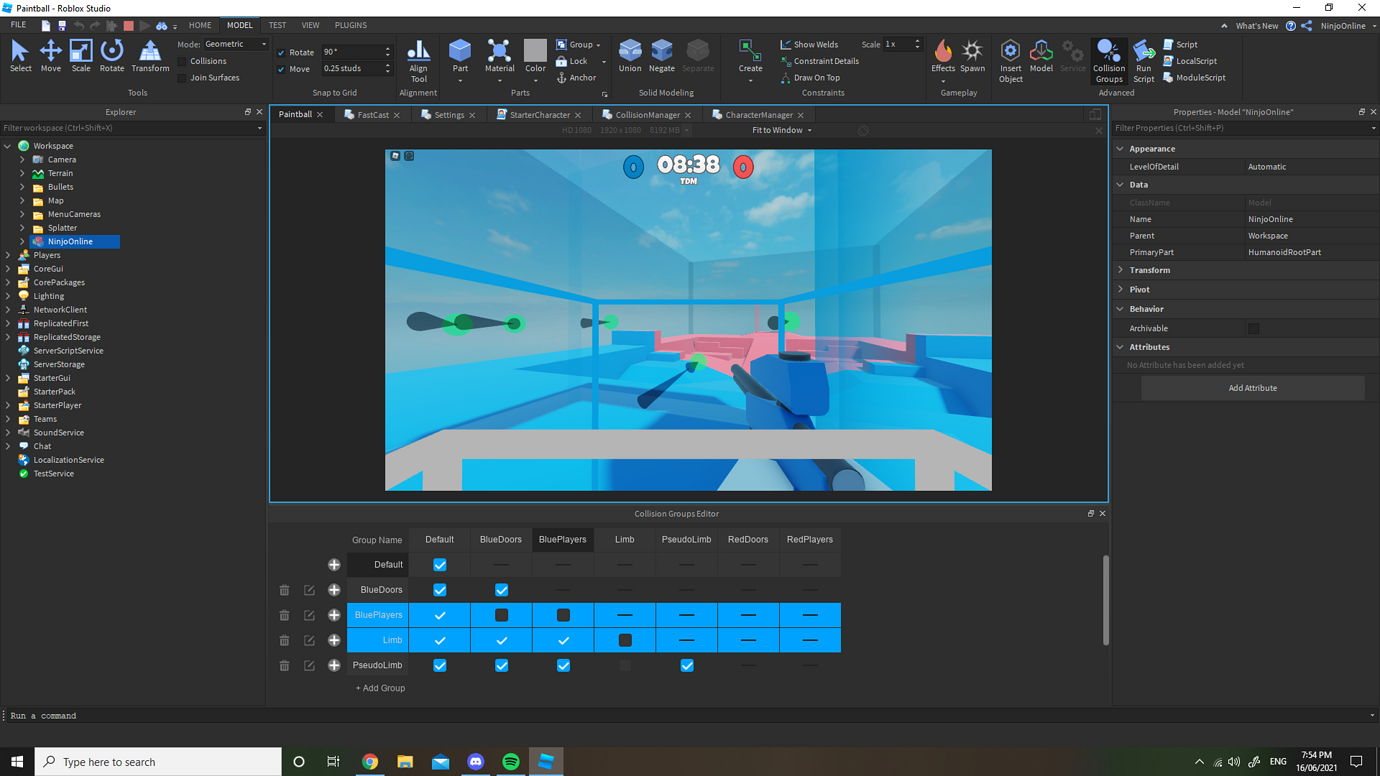Click the Anchor button
Viewport: 1380px width, 776px height.
[576, 77]
